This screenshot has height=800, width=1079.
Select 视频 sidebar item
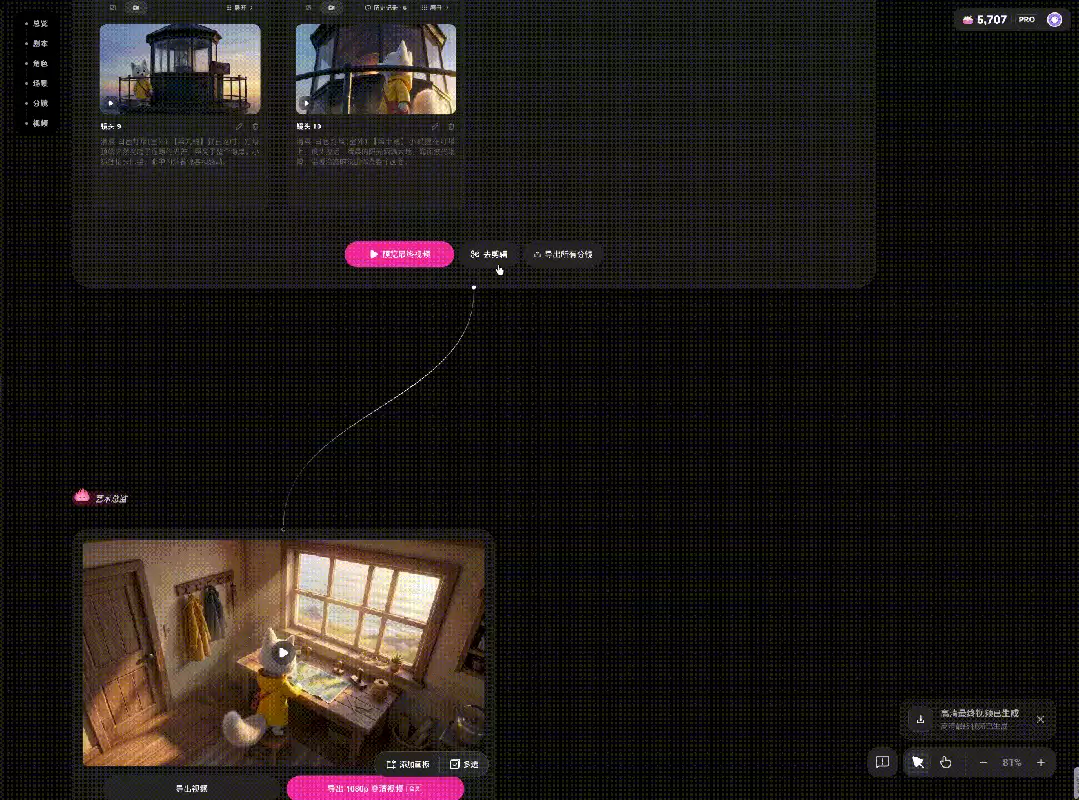40,123
